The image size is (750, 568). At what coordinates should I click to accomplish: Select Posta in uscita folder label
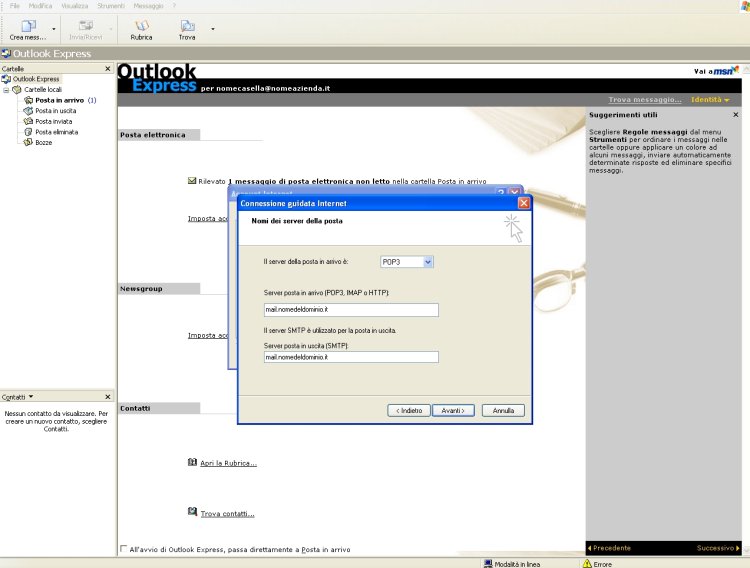tap(55, 111)
